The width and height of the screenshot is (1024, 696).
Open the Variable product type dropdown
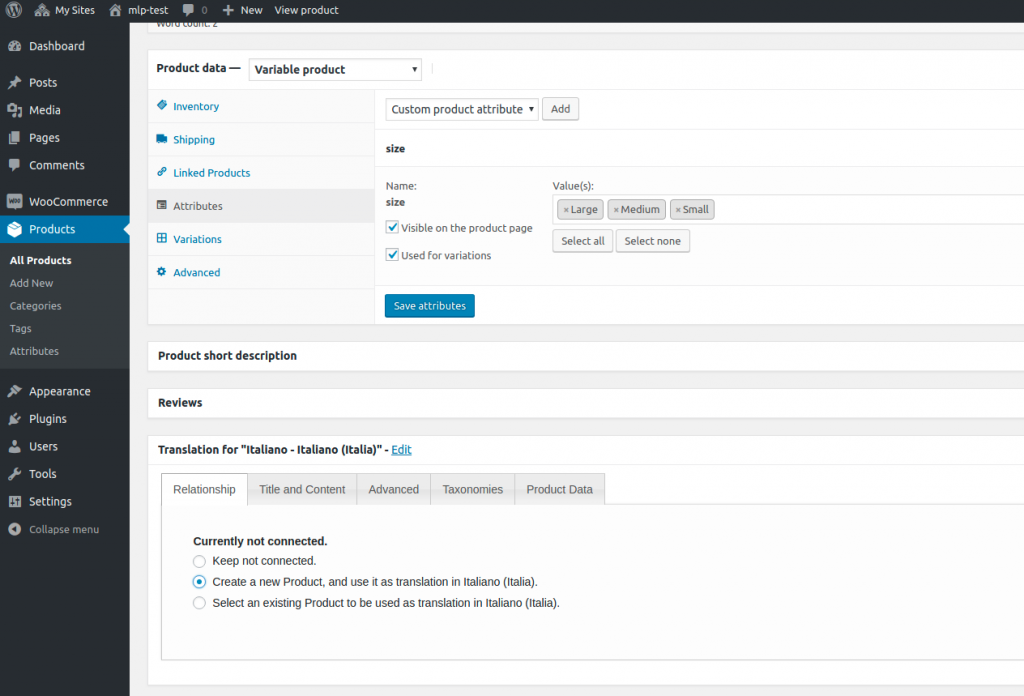tap(335, 70)
